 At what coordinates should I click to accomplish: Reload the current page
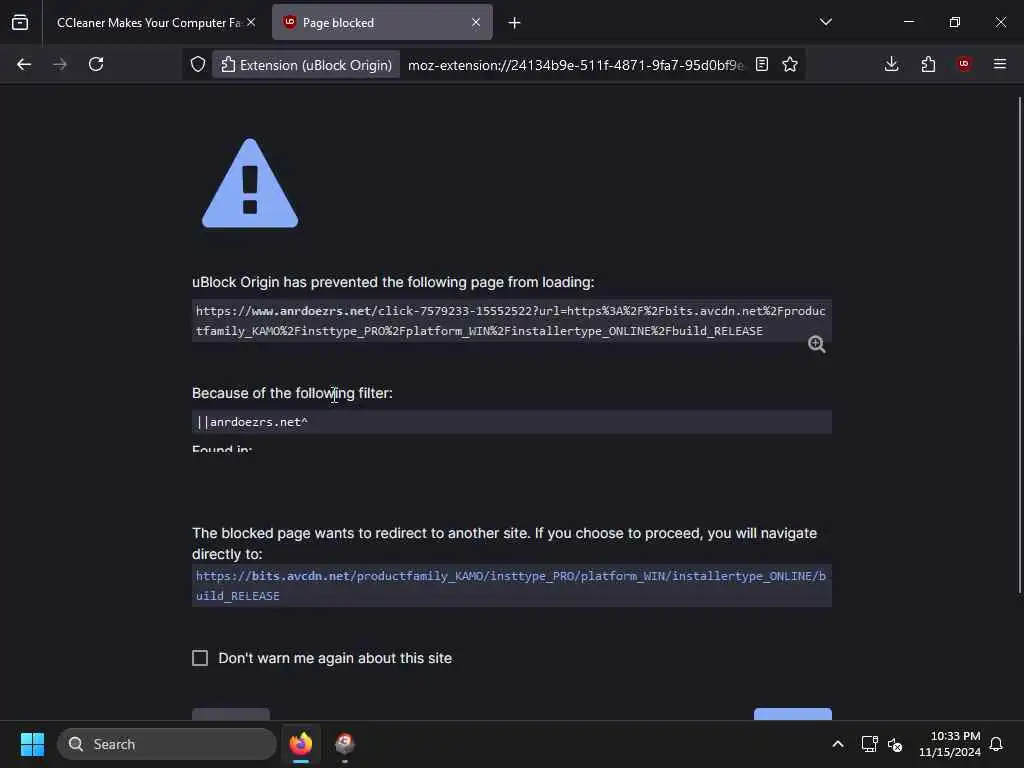(96, 64)
